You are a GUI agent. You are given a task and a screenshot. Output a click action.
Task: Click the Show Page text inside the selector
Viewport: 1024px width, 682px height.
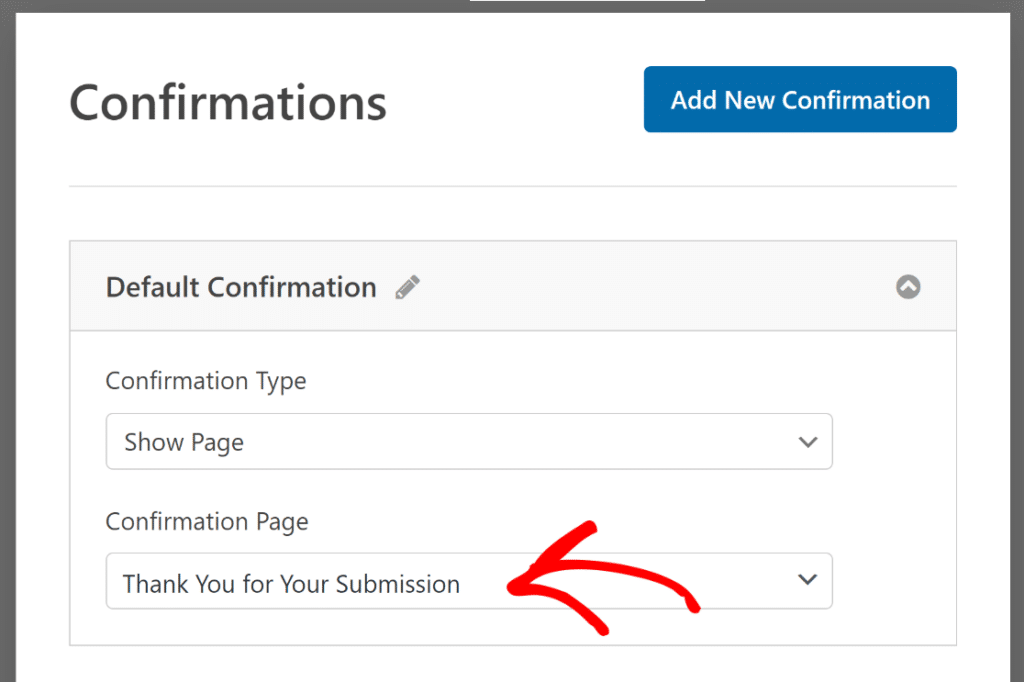tap(183, 441)
